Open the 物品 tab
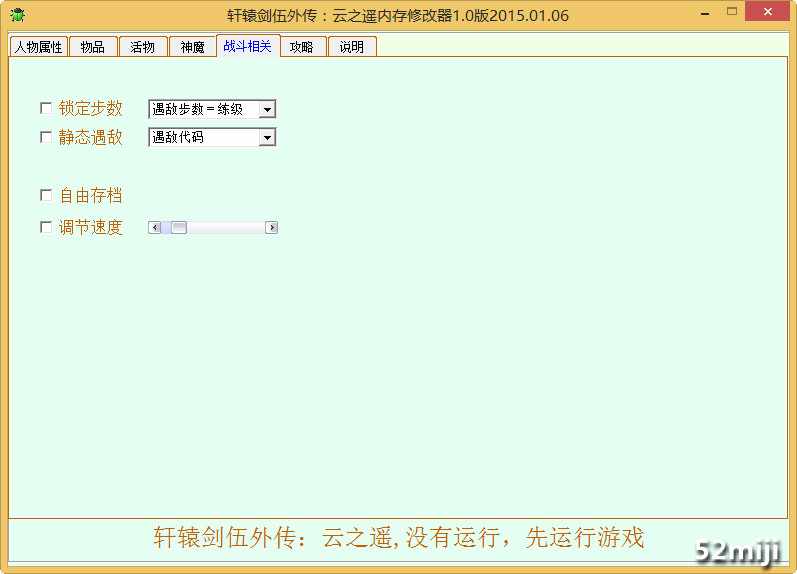Screen dimensions: 797x574 click(93, 47)
